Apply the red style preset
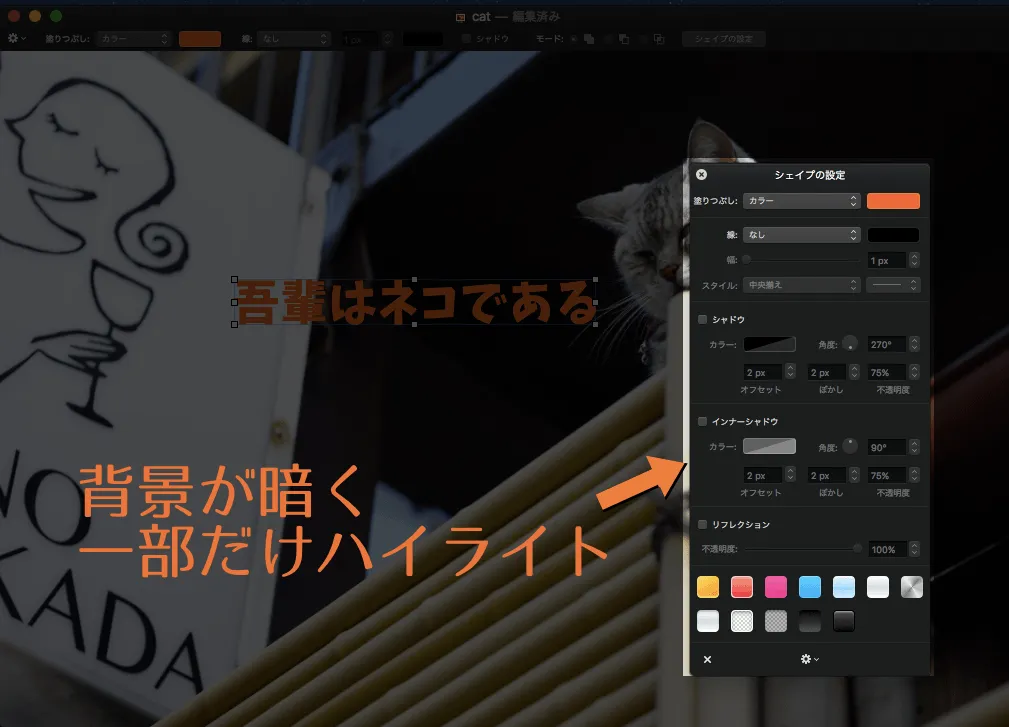 [742, 587]
